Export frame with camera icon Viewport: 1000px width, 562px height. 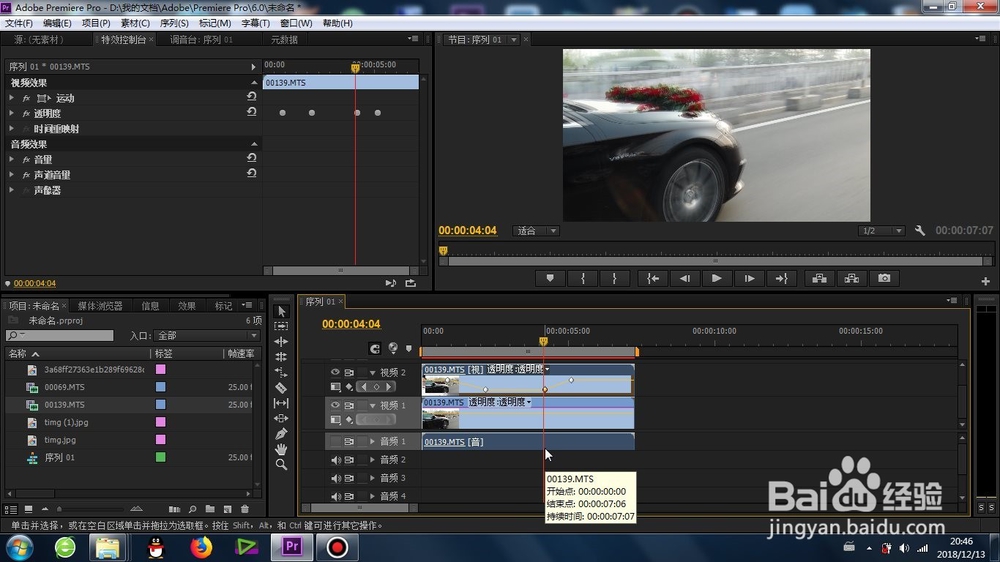click(x=884, y=278)
